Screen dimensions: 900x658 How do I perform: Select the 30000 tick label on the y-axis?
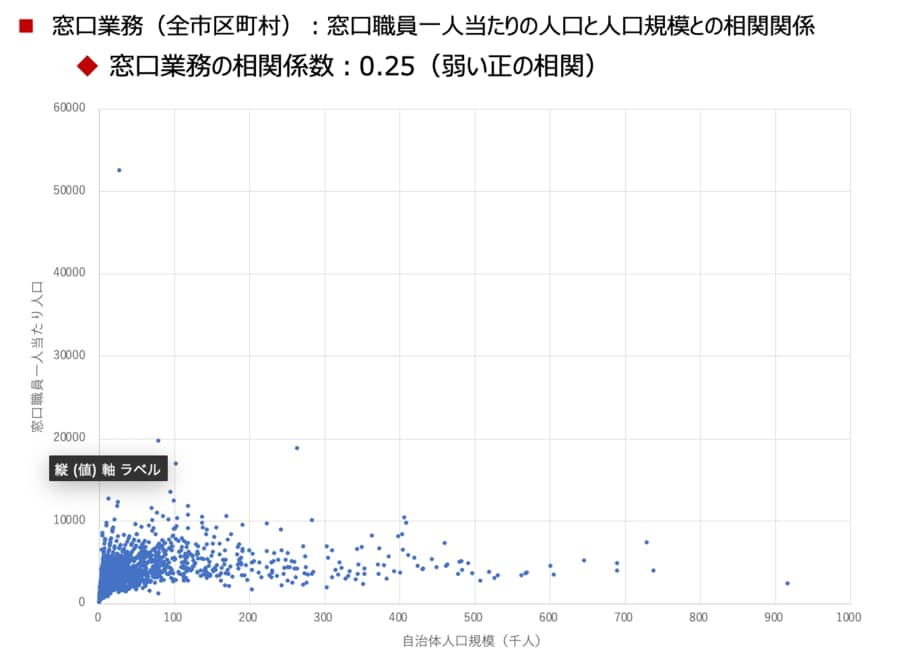coord(70,356)
